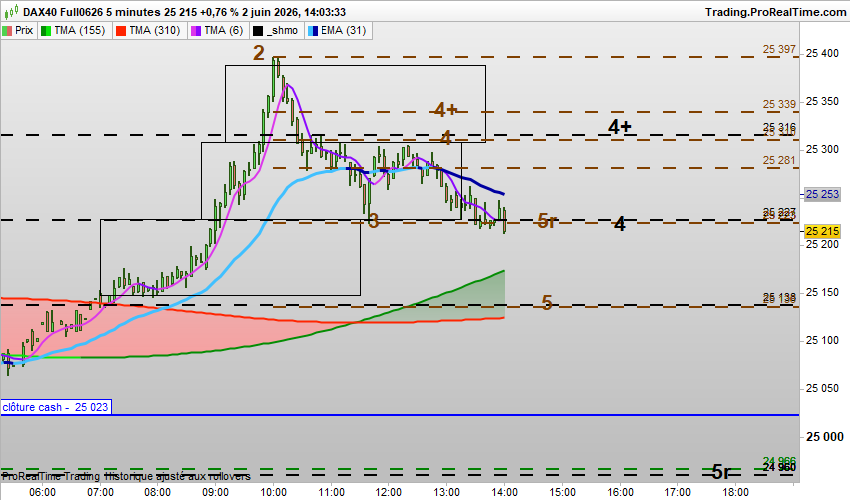Click the brown wave label 3
This screenshot has height=500, width=850.
click(x=373, y=221)
